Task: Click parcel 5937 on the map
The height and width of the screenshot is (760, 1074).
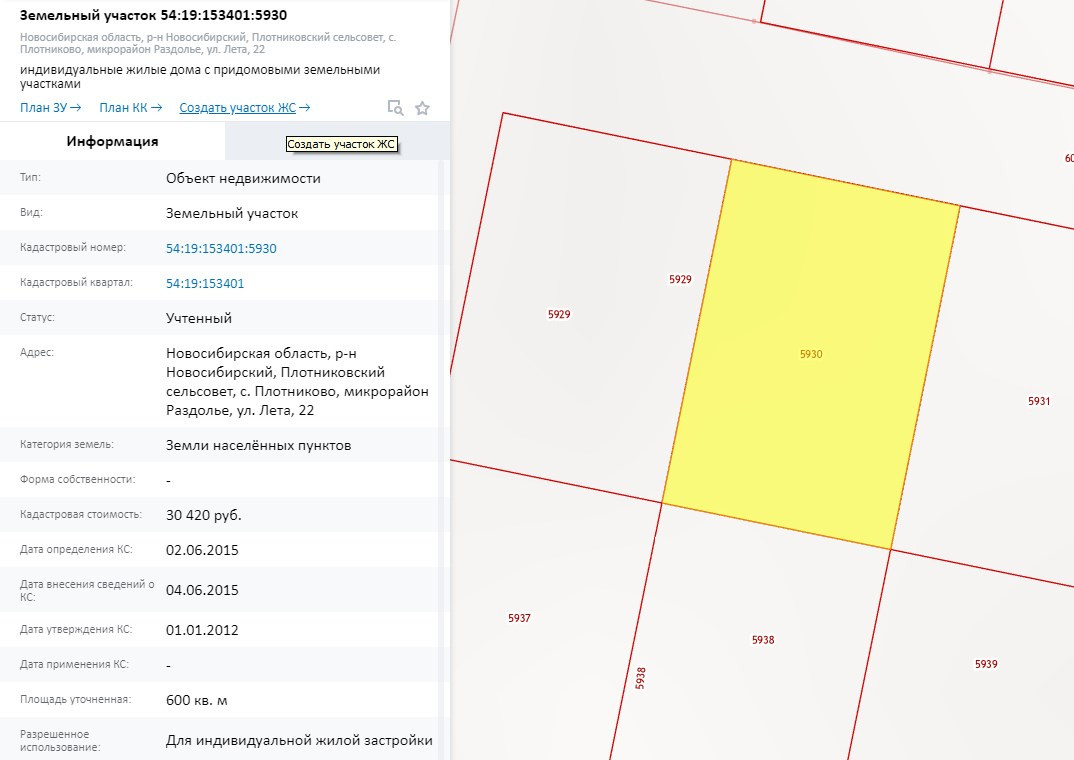Action: 519,619
